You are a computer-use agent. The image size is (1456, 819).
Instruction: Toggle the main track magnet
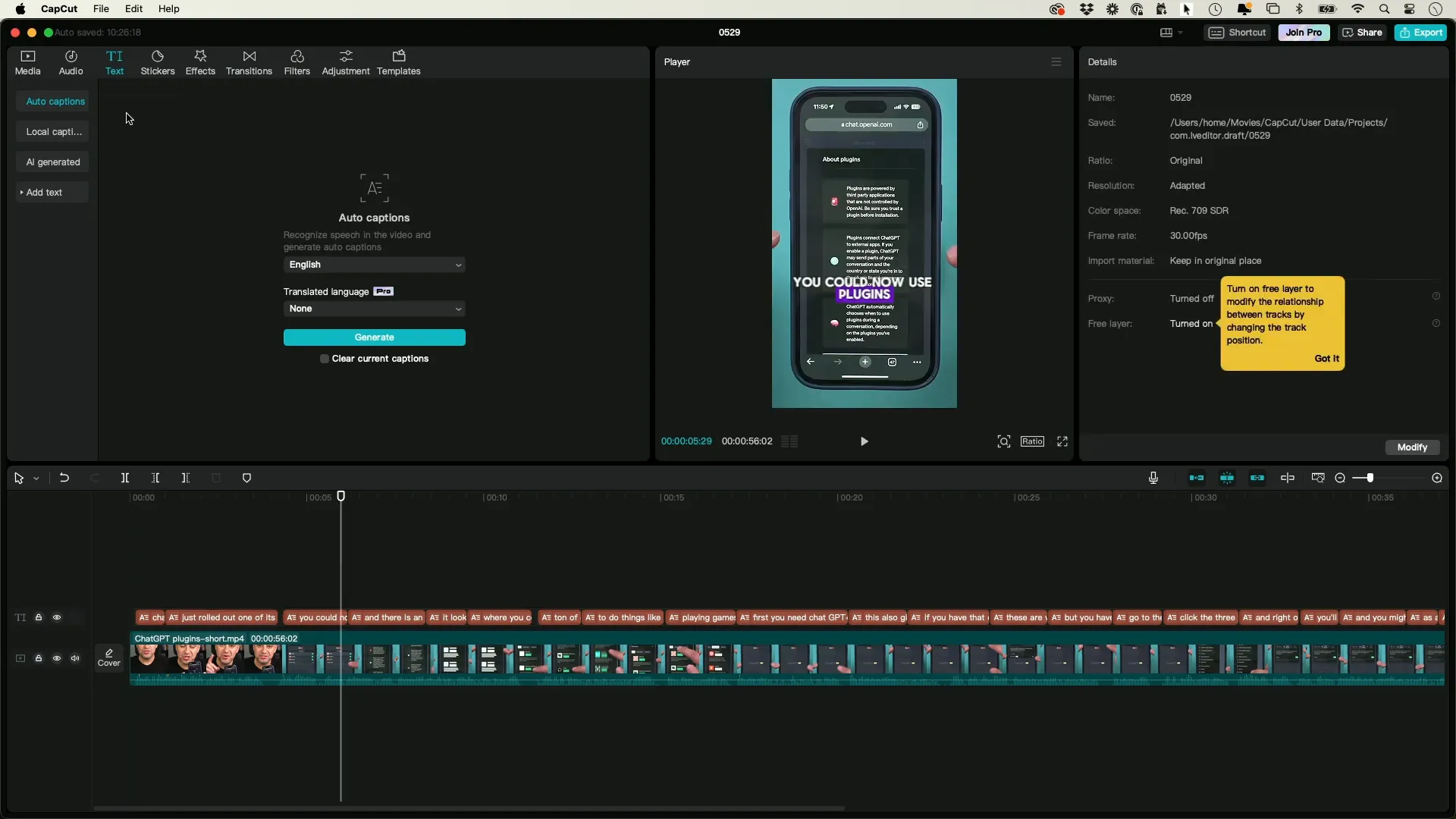pyautogui.click(x=1197, y=478)
